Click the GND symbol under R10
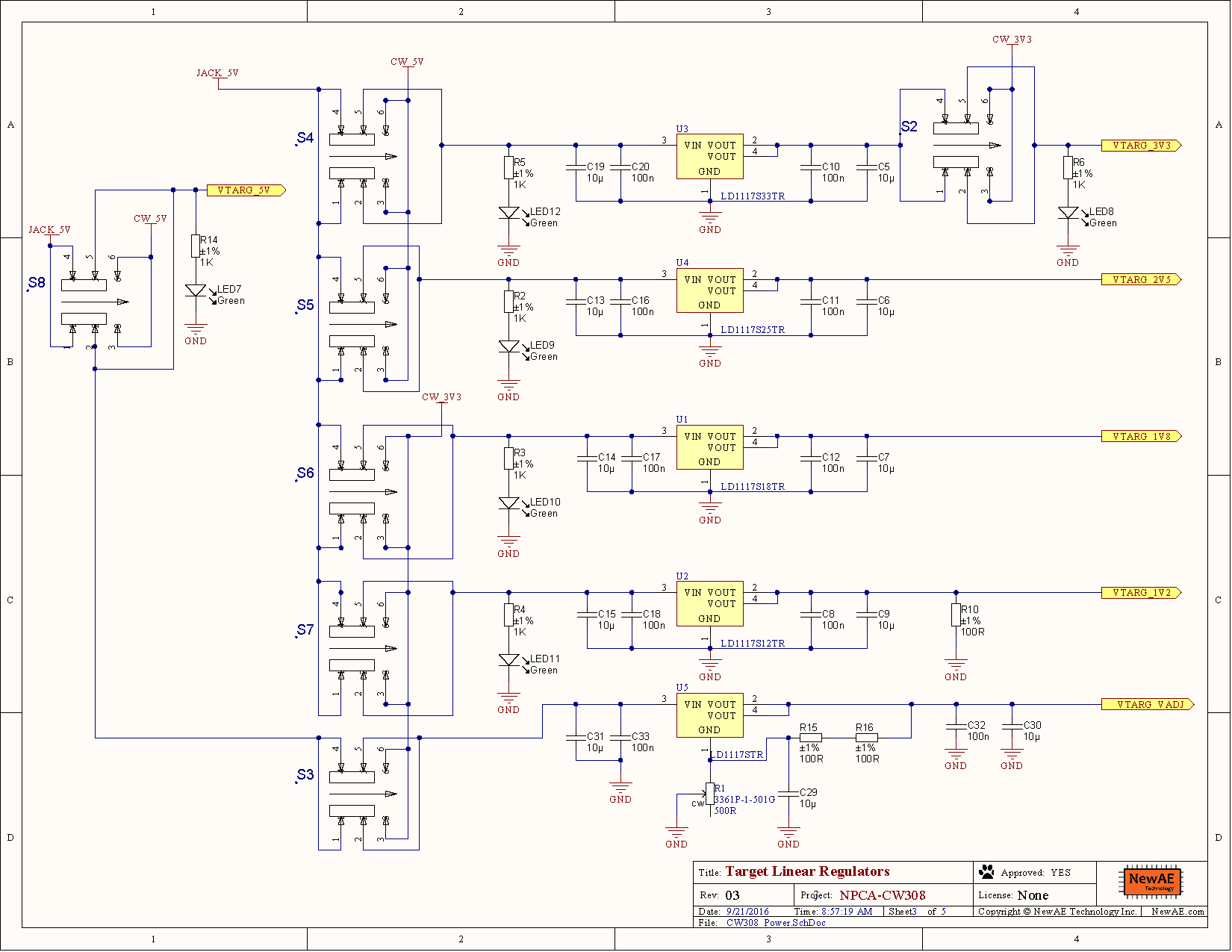This screenshot has height=952, width=1232. (x=956, y=668)
